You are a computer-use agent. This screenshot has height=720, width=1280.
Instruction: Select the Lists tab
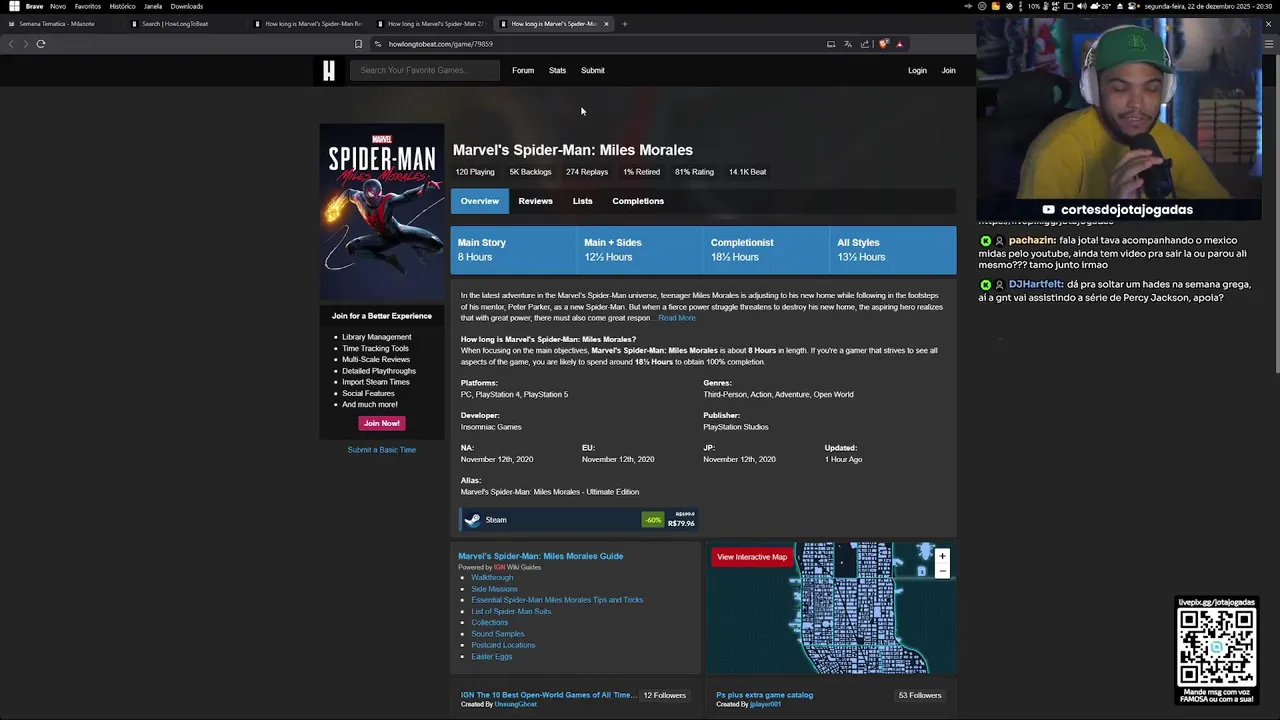click(x=582, y=201)
